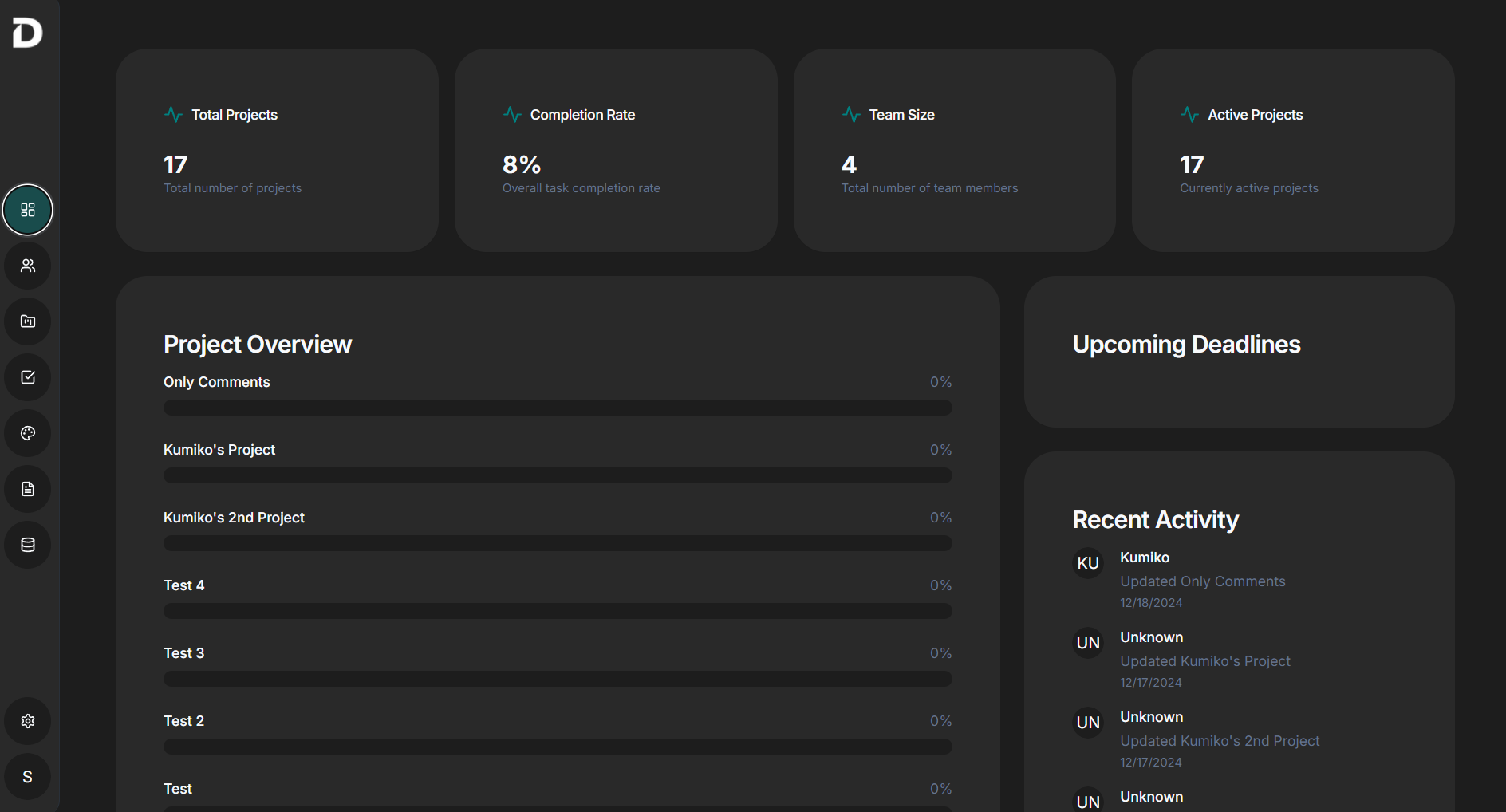Screen dimensions: 1506x812
Task: Open the palette theme icon in sidebar
Action: pos(28,433)
